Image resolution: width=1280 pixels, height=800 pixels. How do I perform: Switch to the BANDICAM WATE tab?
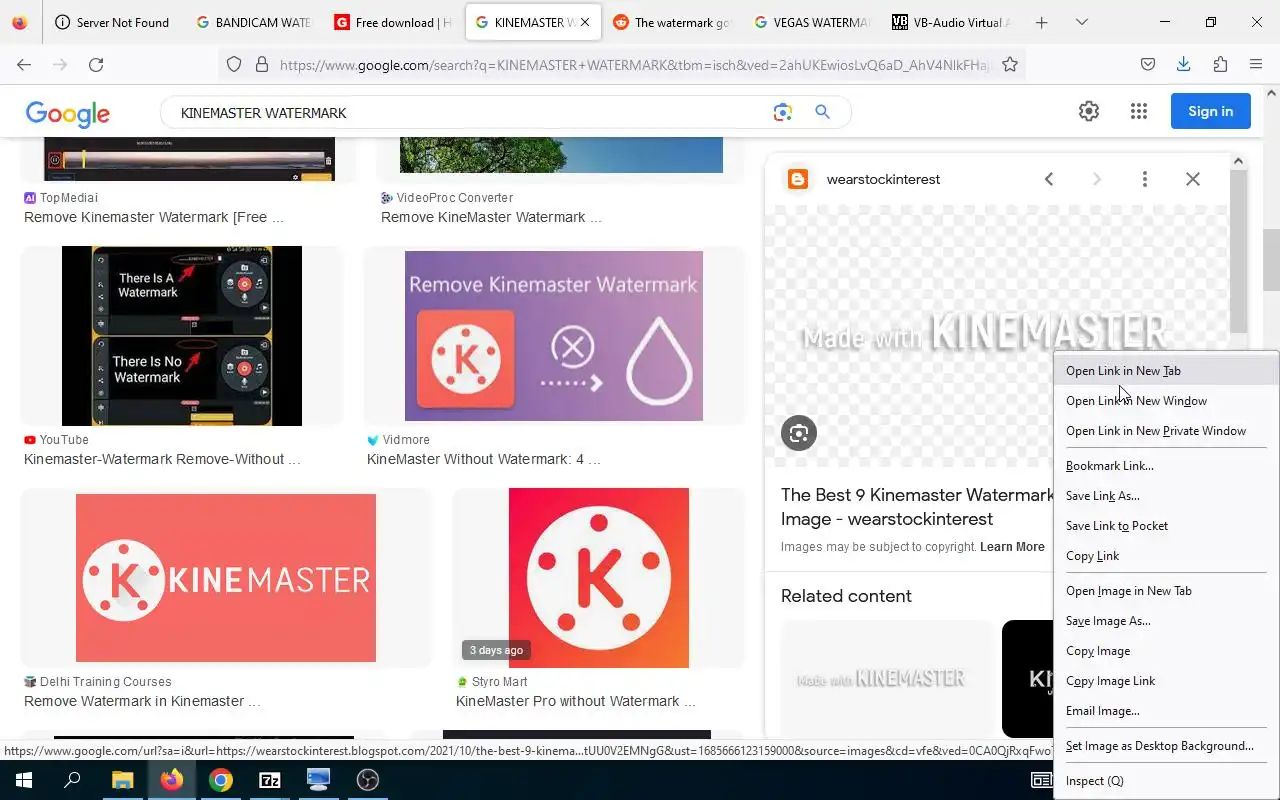254,22
